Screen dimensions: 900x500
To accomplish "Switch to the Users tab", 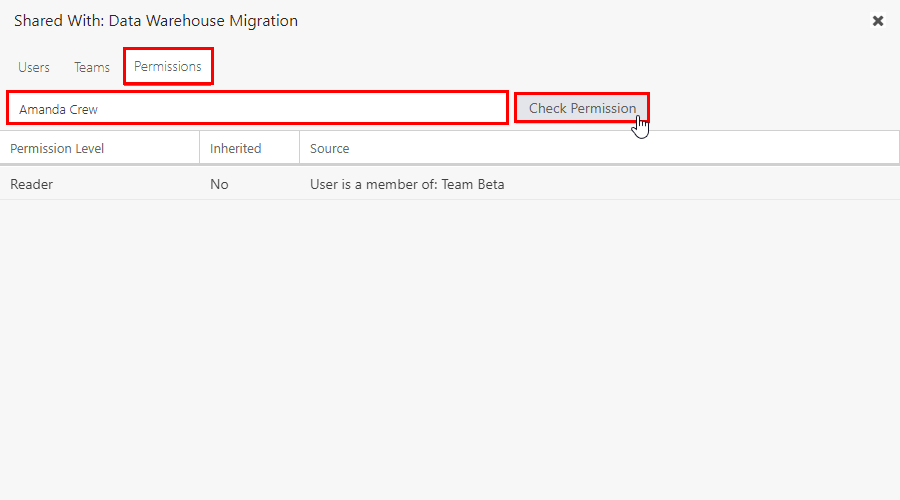I will (x=34, y=67).
